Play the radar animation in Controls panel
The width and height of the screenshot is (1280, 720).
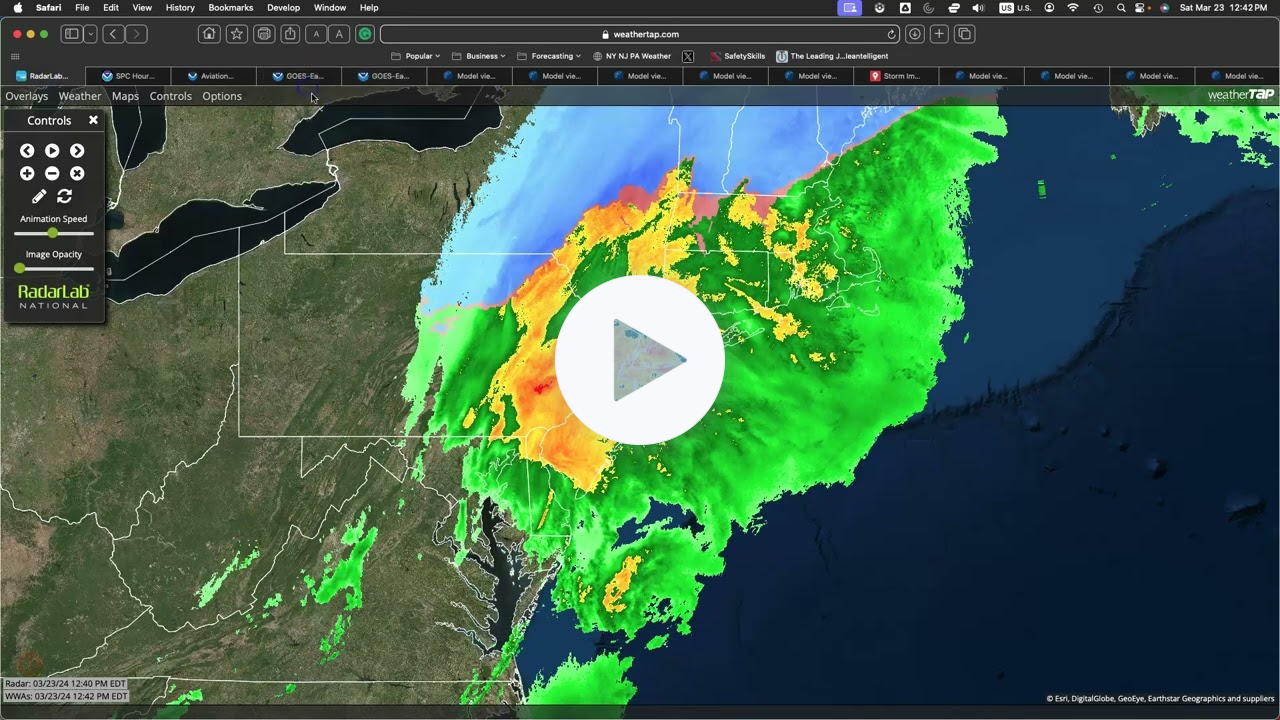[52, 150]
